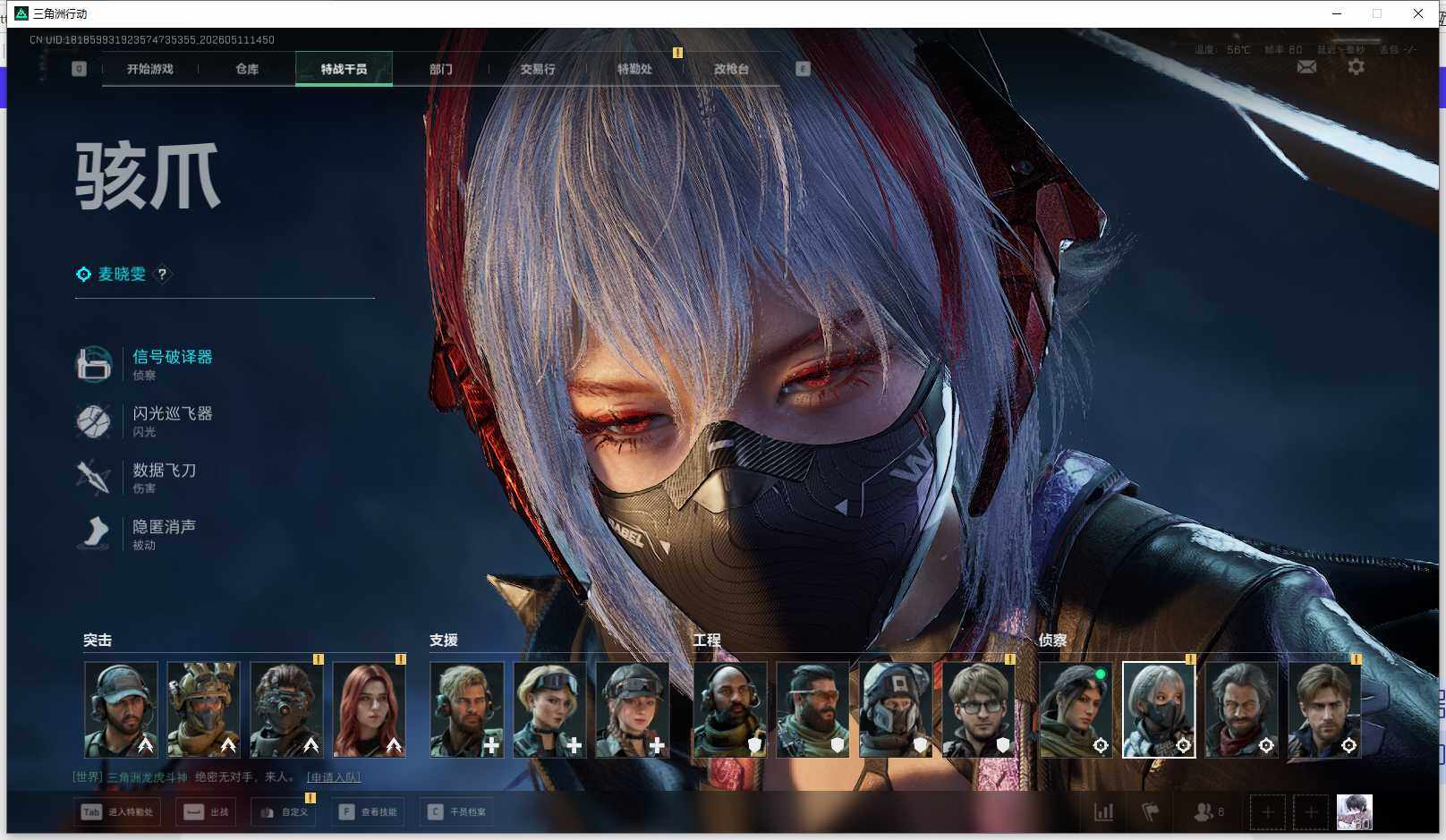1446x840 pixels.
Task: Select the 闪光巡飞器 skill icon
Action: [94, 420]
